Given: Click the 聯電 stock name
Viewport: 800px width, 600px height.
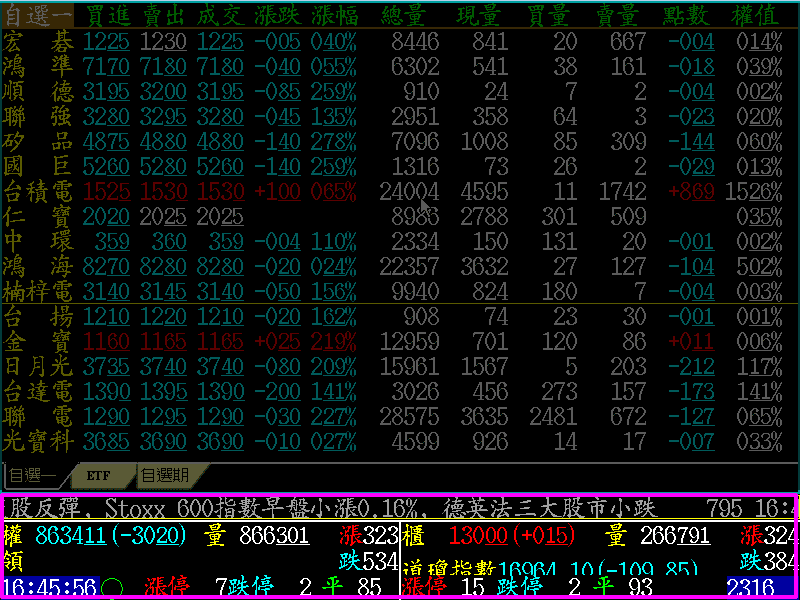Looking at the screenshot, I should (x=40, y=415).
